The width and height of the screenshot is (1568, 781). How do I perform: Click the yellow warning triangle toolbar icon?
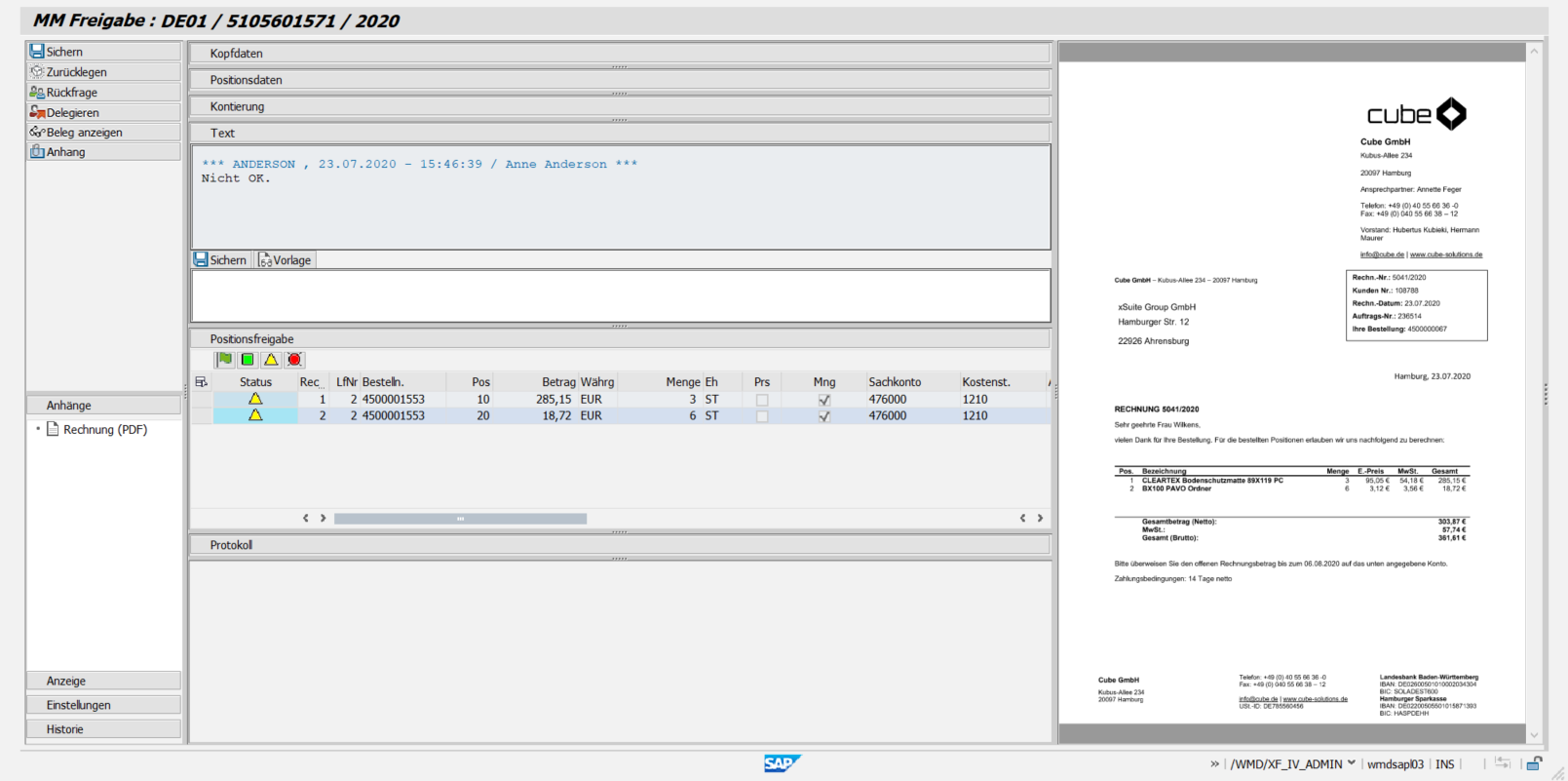point(271,360)
